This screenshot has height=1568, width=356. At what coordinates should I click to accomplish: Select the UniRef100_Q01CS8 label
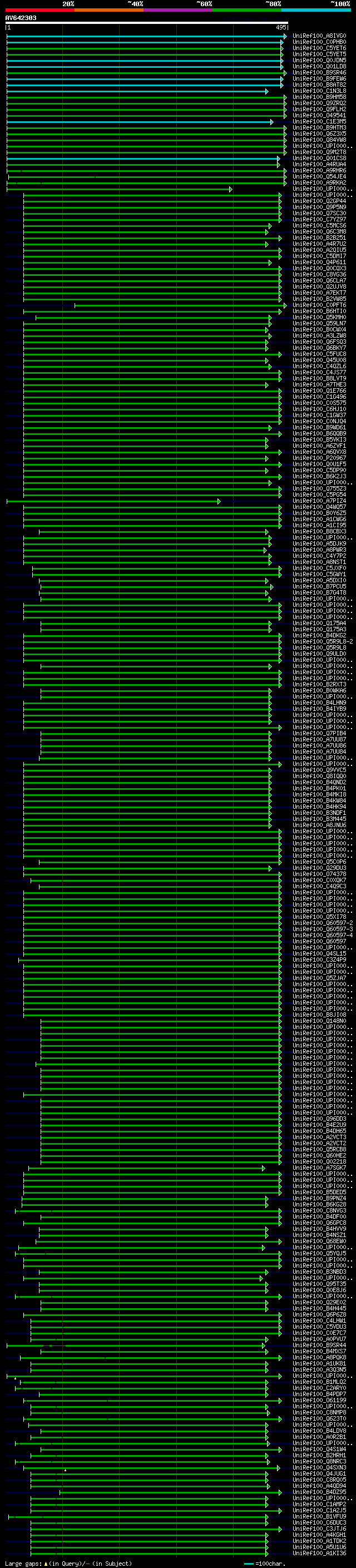(x=319, y=159)
